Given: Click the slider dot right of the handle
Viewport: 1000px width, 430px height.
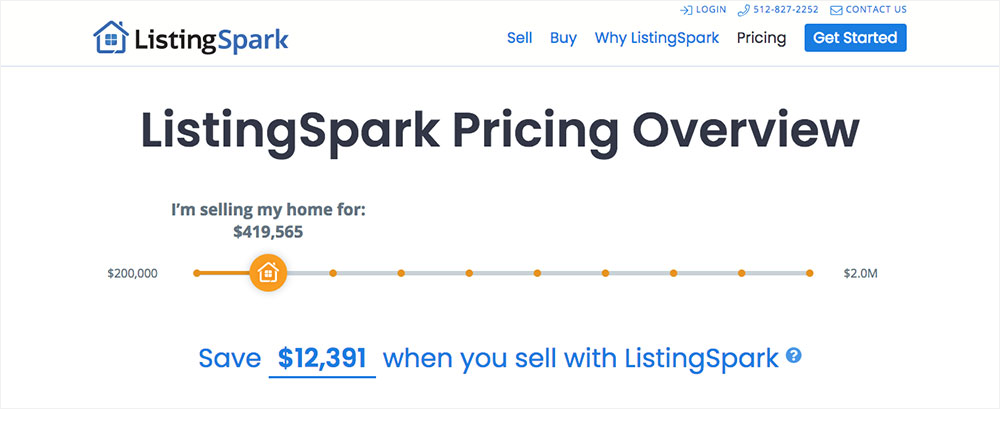Looking at the screenshot, I should (x=333, y=273).
